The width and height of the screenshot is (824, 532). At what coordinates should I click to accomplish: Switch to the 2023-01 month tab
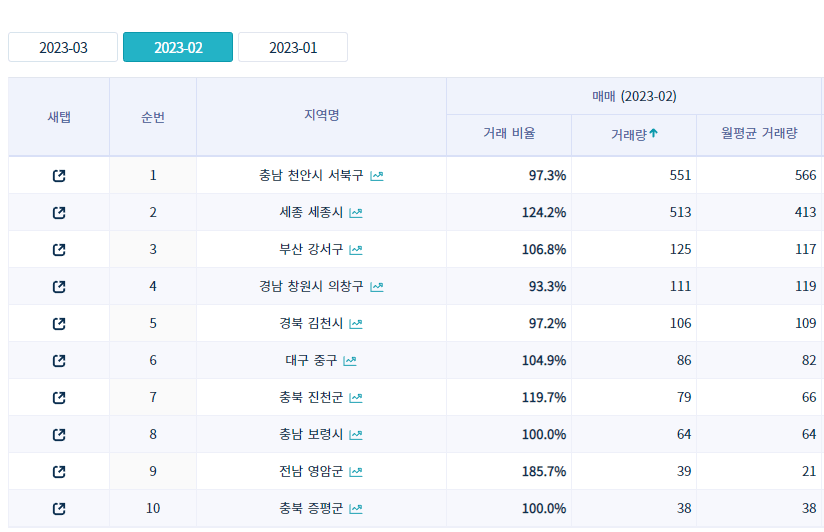293,47
